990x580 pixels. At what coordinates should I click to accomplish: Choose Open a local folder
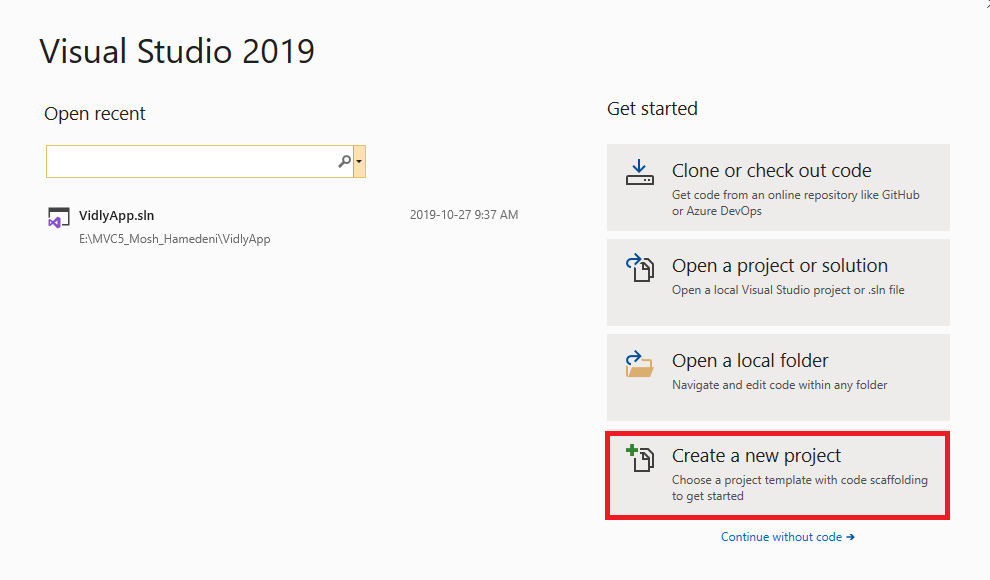pyautogui.click(x=750, y=361)
